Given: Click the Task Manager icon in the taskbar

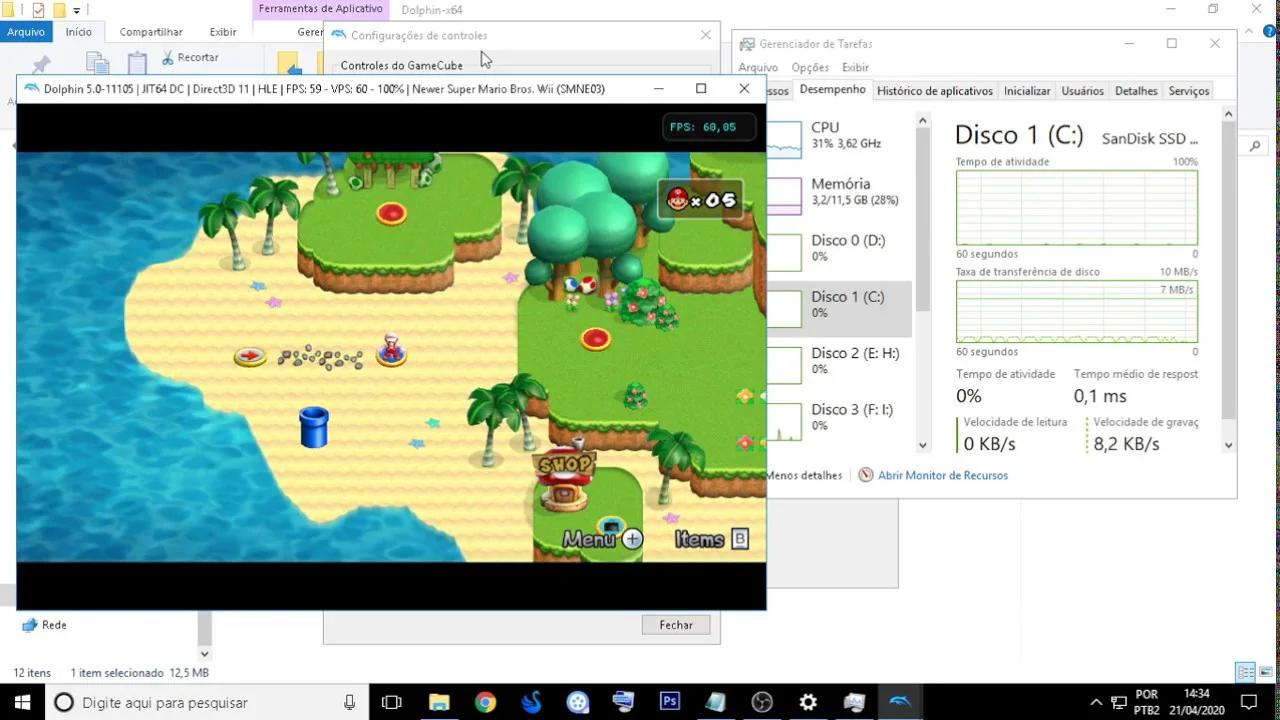Looking at the screenshot, I should click(x=853, y=702).
